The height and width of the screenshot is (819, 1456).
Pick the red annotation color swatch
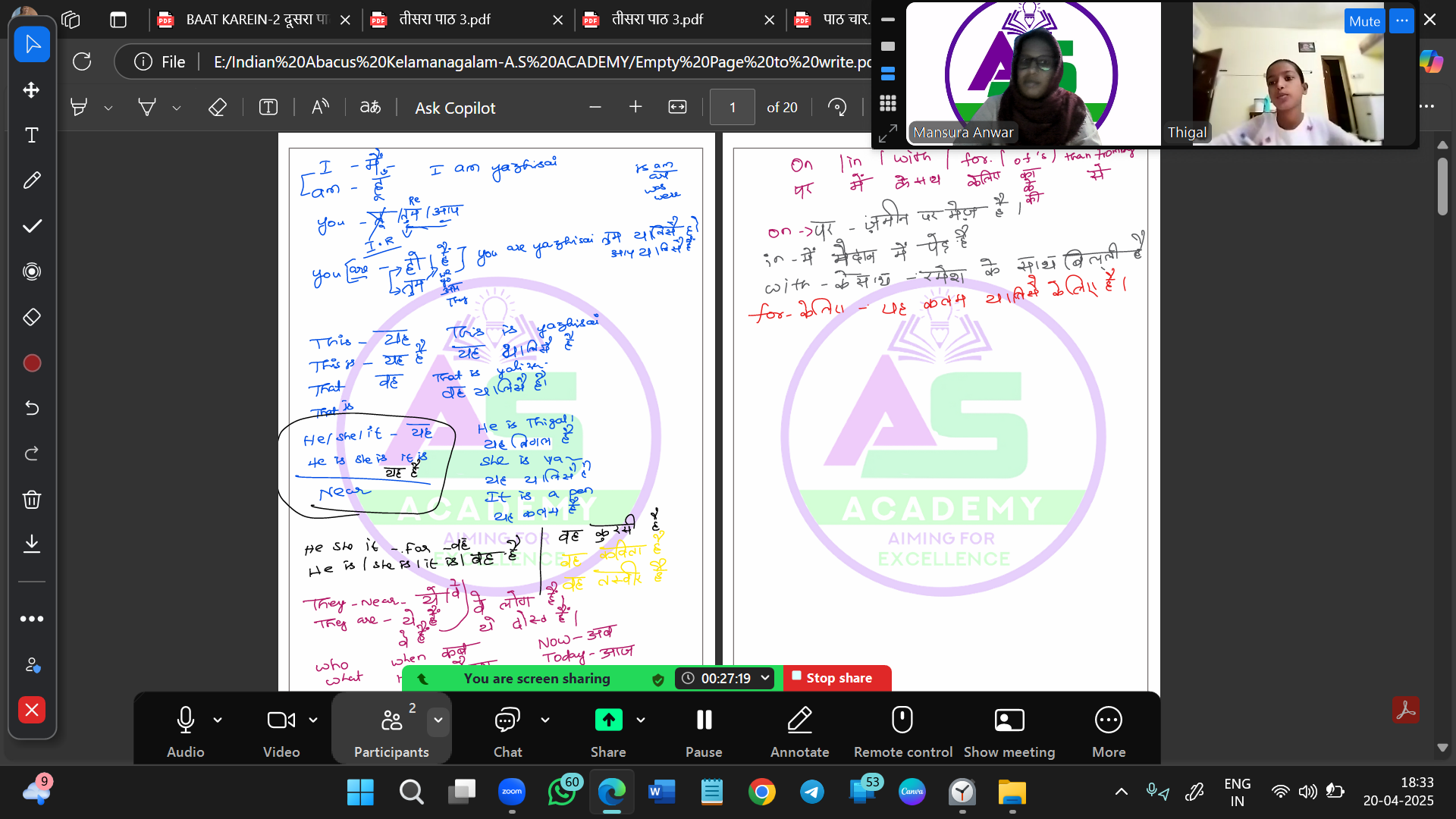(x=32, y=363)
